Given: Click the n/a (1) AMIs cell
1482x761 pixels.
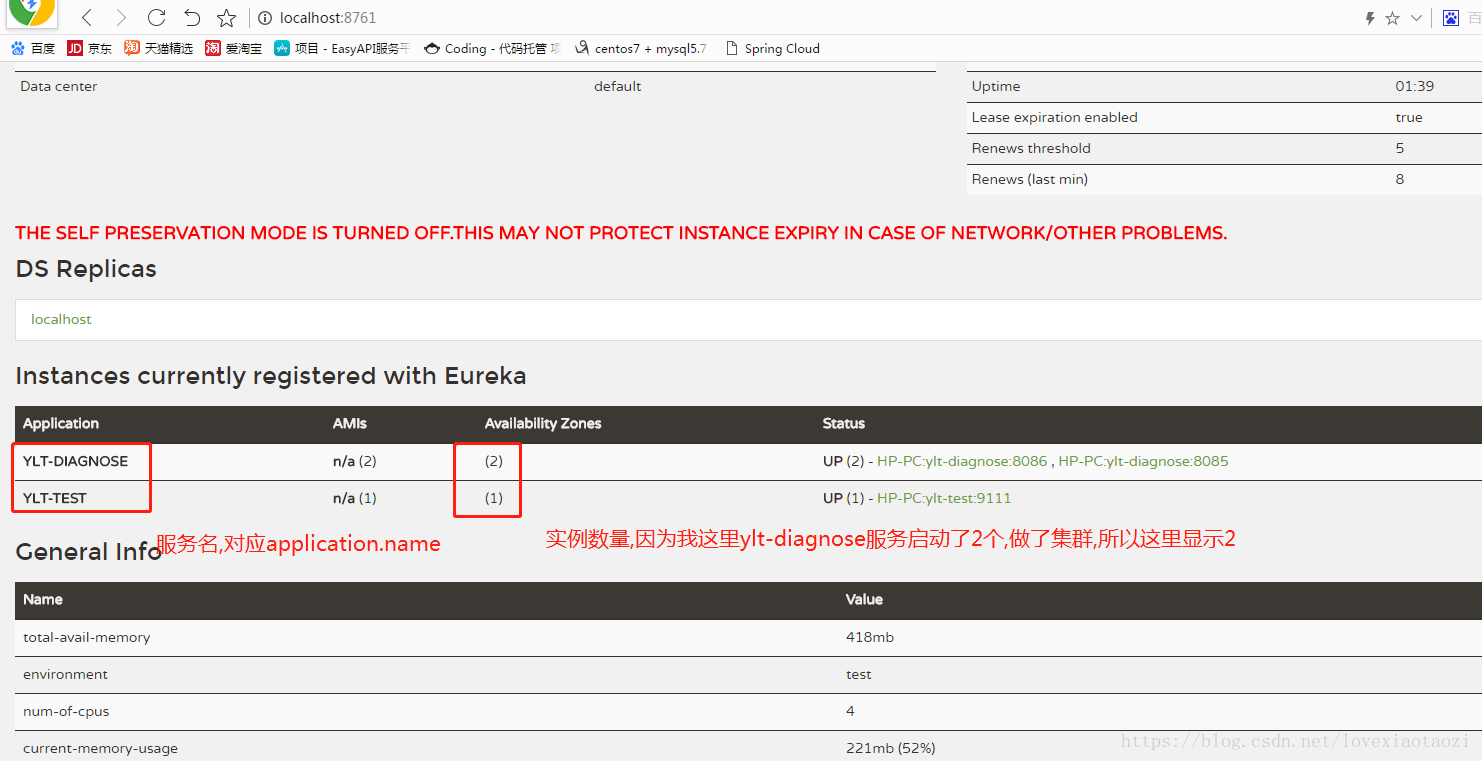Looking at the screenshot, I should pos(355,498).
